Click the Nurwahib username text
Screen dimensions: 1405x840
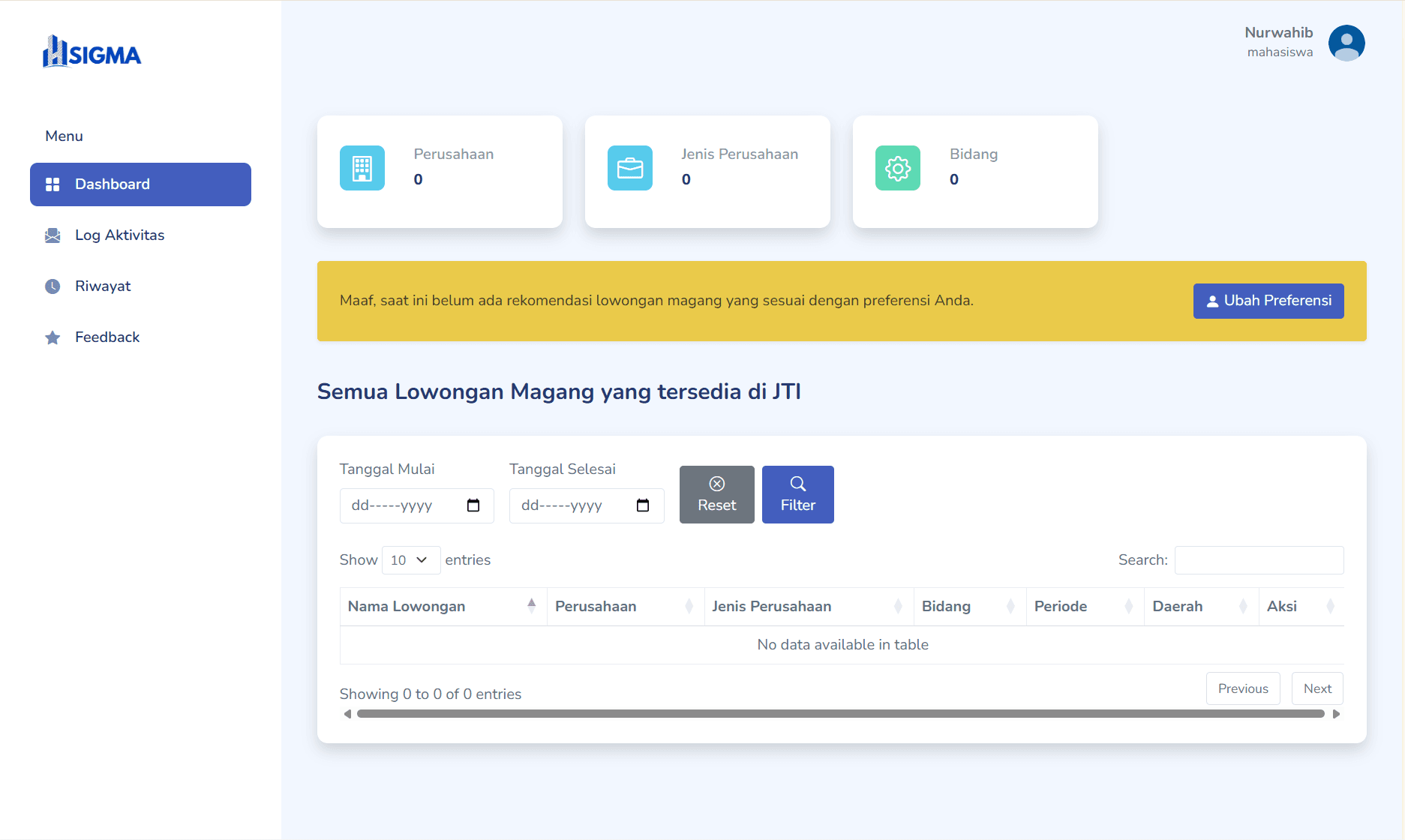(1279, 32)
